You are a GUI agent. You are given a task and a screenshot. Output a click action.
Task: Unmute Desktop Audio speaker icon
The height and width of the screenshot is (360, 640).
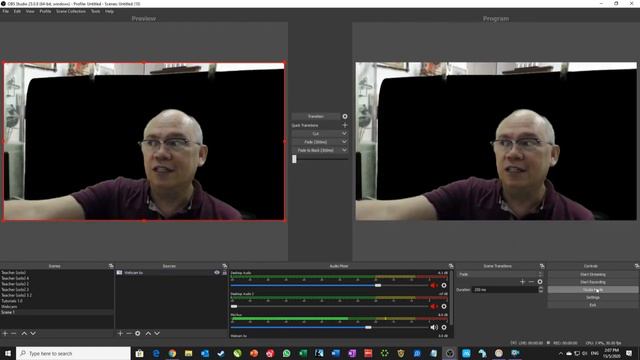(x=433, y=286)
